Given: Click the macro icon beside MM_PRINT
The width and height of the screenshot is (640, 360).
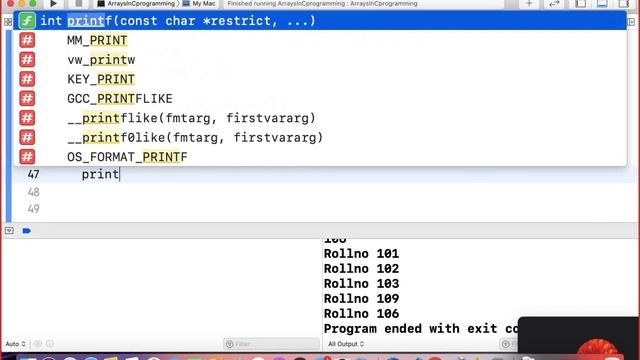Looking at the screenshot, I should [27, 40].
